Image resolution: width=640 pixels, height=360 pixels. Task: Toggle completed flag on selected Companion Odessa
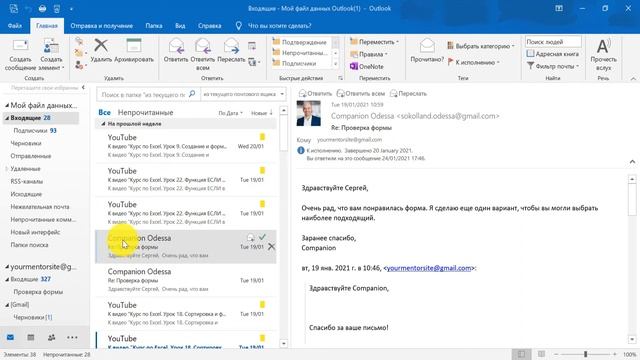(x=262, y=237)
